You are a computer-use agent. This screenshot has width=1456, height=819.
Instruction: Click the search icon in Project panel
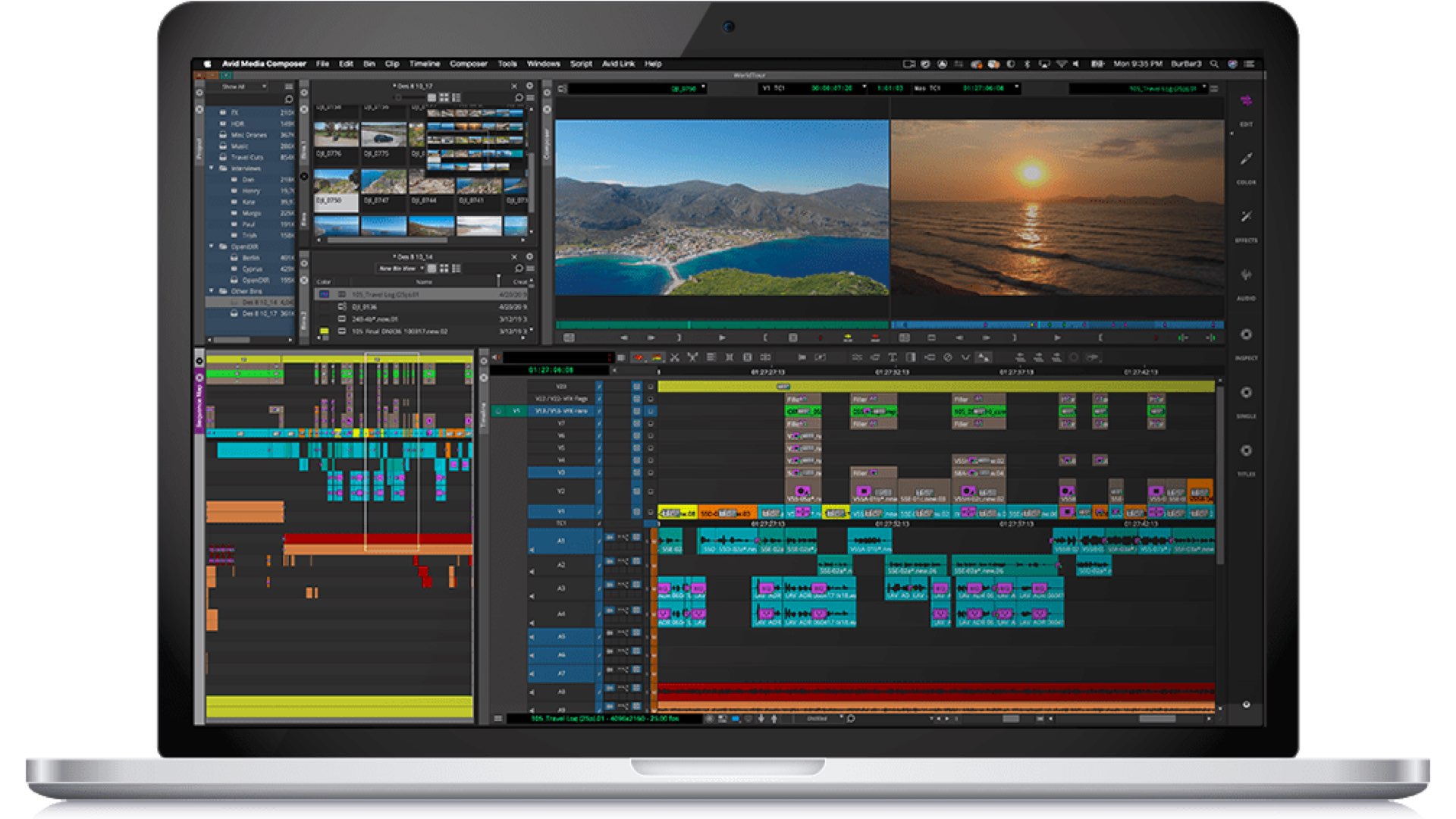[x=288, y=99]
